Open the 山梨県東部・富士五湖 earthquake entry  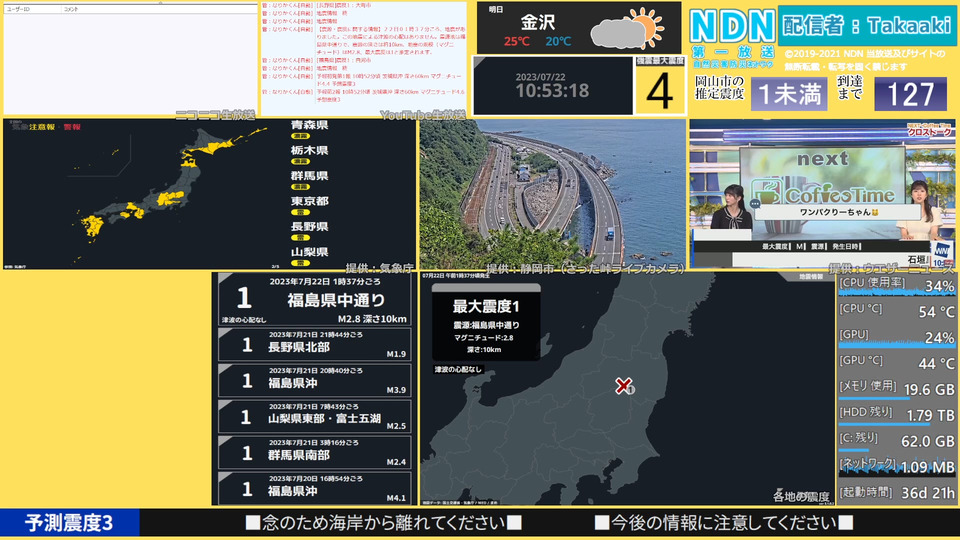[x=314, y=417]
